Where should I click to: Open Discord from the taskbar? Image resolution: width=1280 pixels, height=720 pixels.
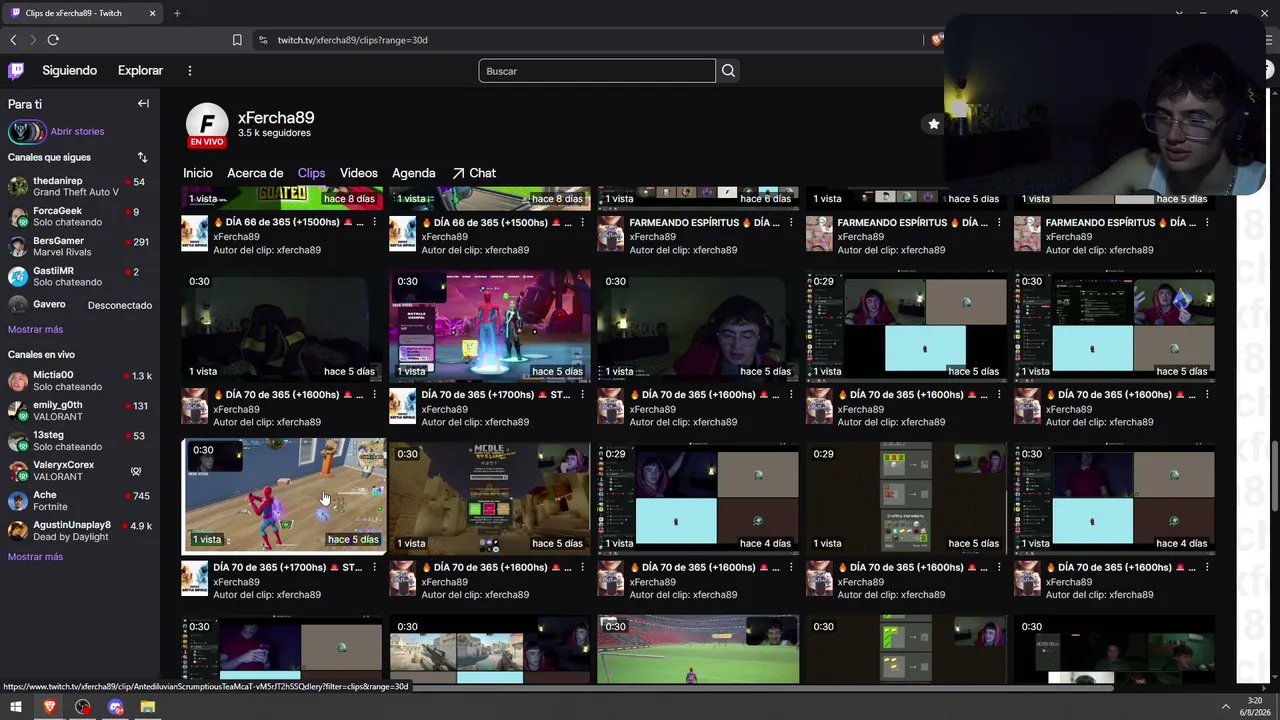click(116, 707)
